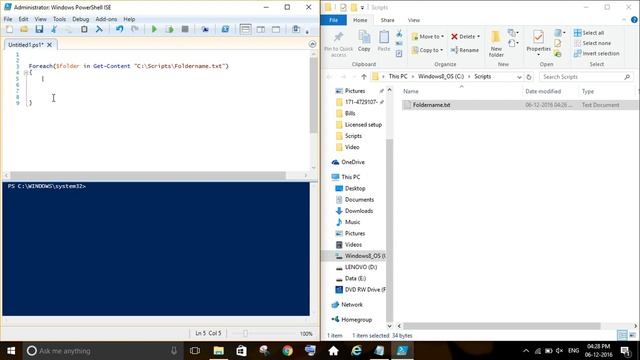Cut selection in PowerShell ISE toolbar
The image size is (640, 360).
tap(54, 29)
